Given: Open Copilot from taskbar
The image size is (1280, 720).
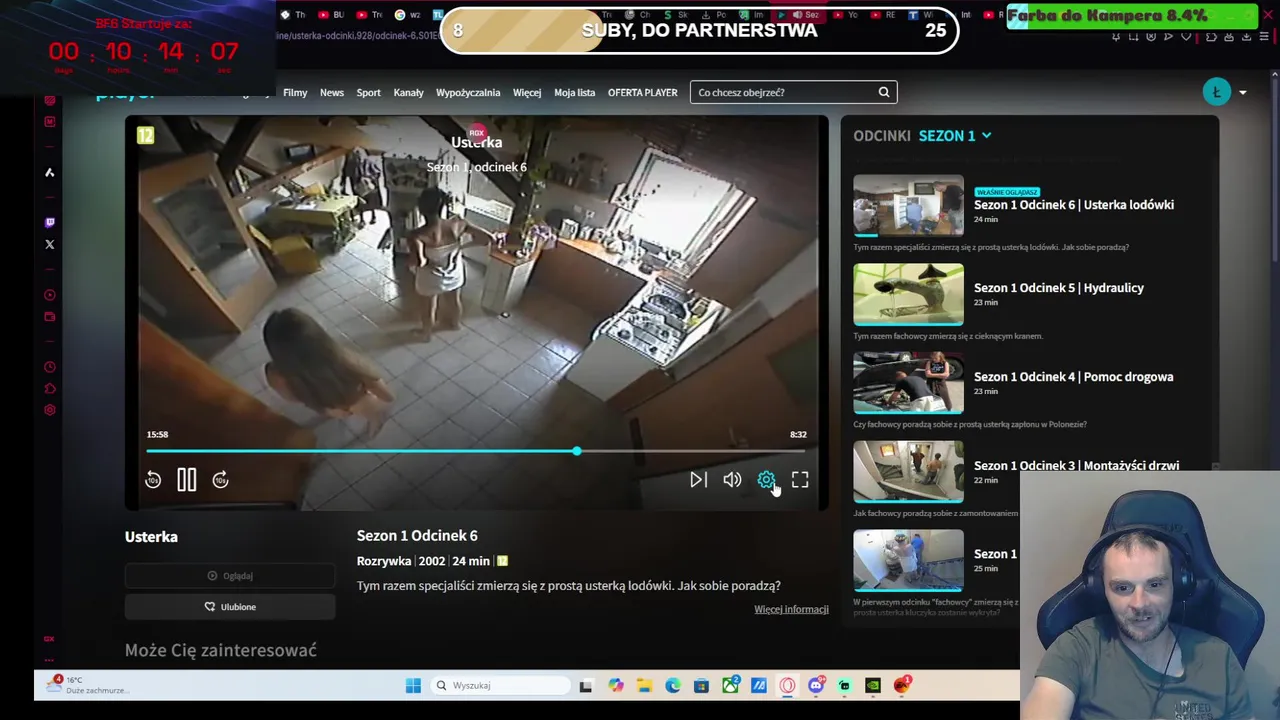Looking at the screenshot, I should pyautogui.click(x=615, y=686).
